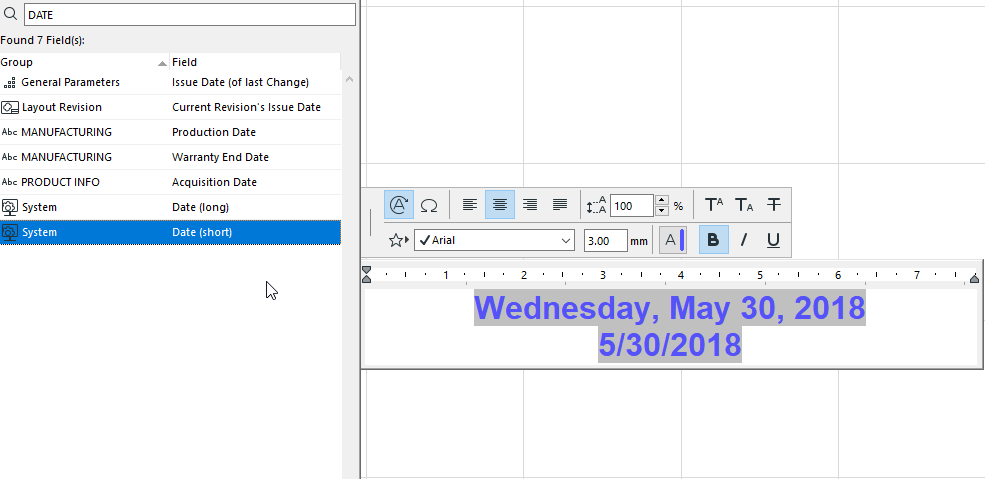Open the Arial font dropdown

click(494, 240)
